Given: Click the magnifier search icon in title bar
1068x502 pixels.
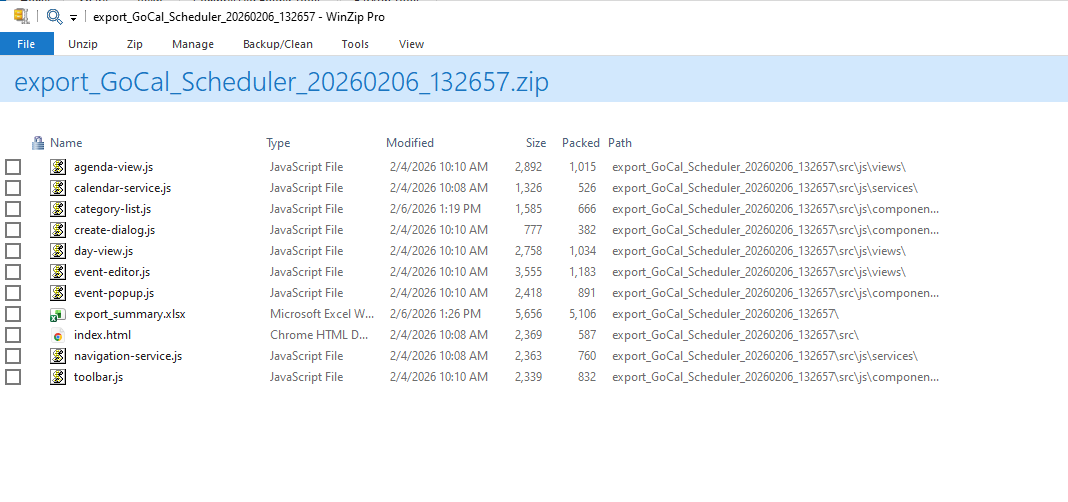Looking at the screenshot, I should coord(54,16).
